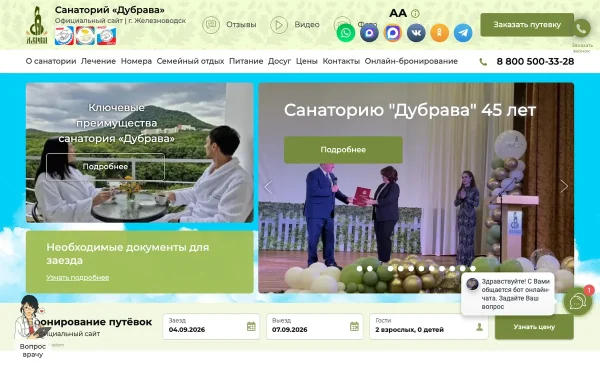Viewport: 600px width, 375px height.
Task: Open the Telegram social icon
Action: [x=463, y=33]
